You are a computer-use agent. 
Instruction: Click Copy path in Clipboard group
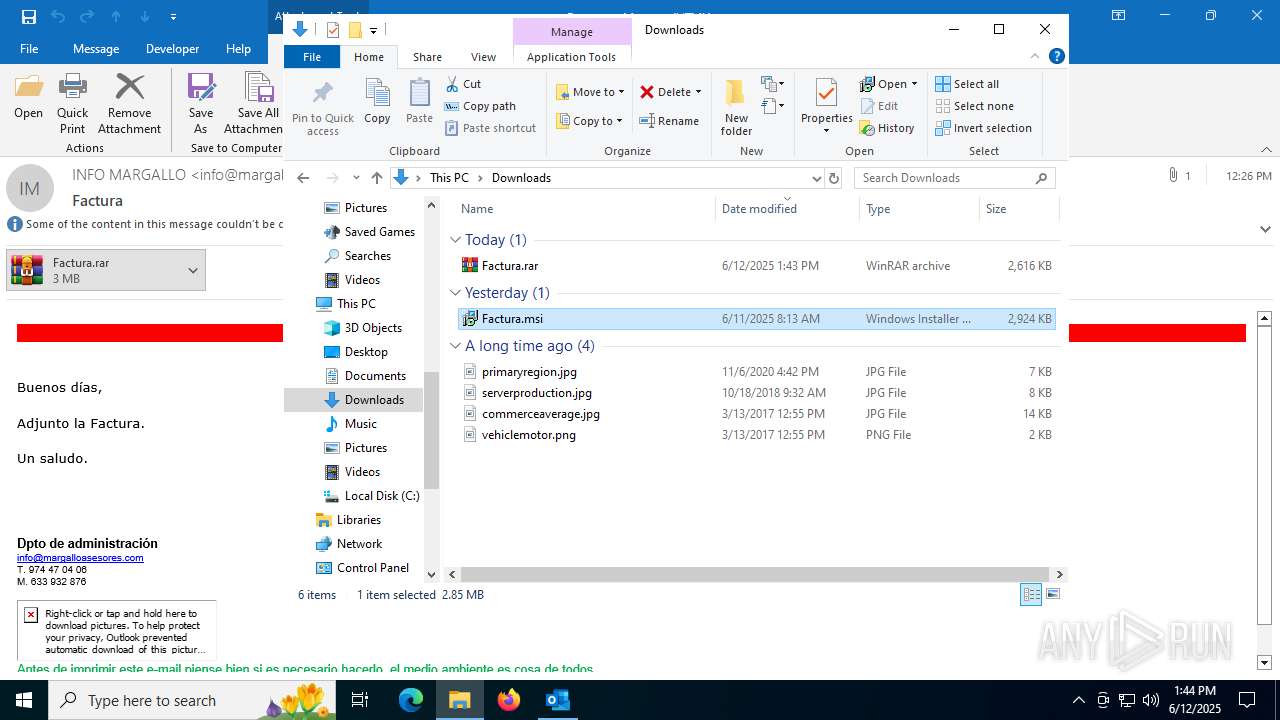click(480, 106)
